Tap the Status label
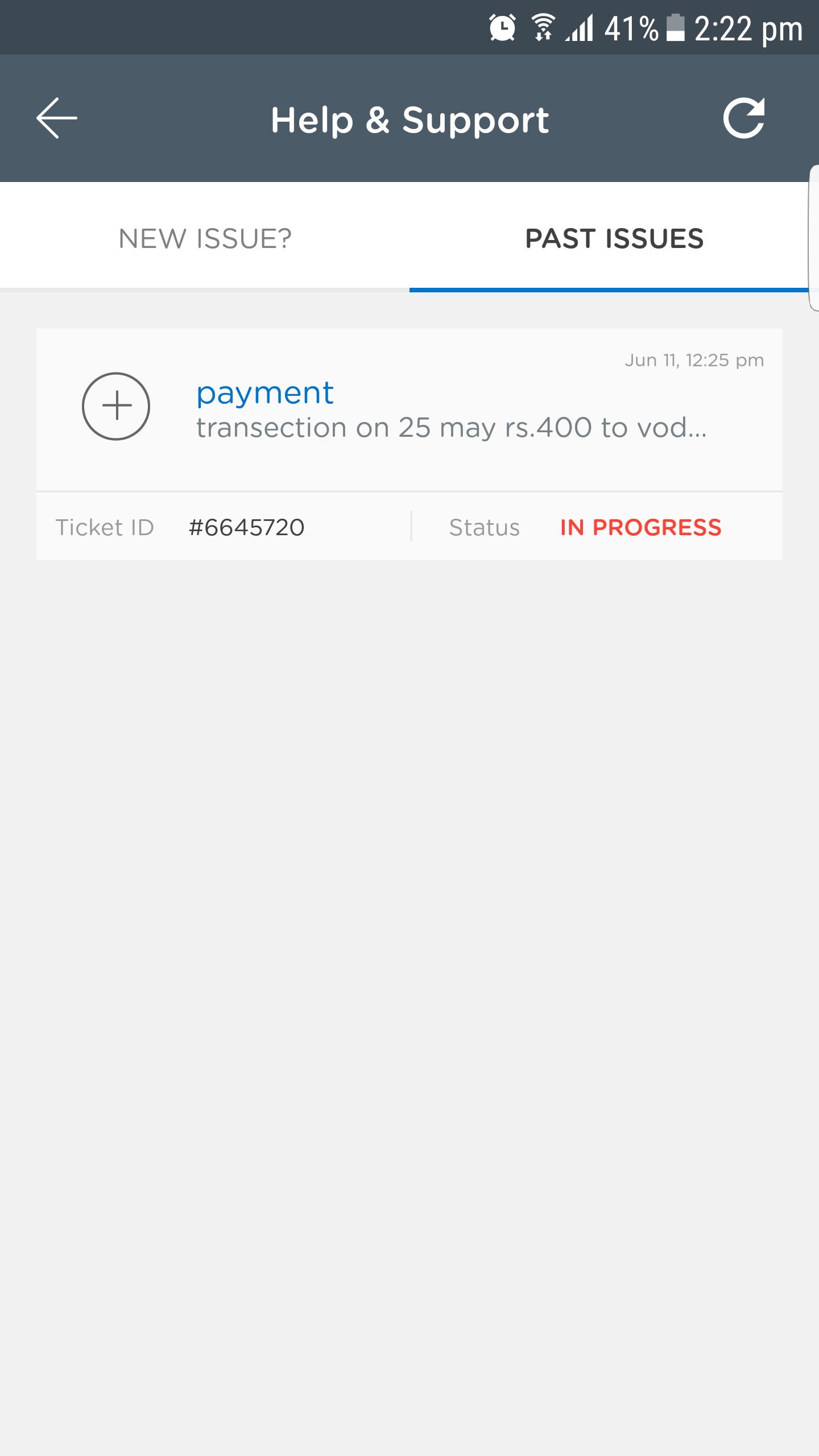Viewport: 819px width, 1456px height. pyautogui.click(x=485, y=527)
